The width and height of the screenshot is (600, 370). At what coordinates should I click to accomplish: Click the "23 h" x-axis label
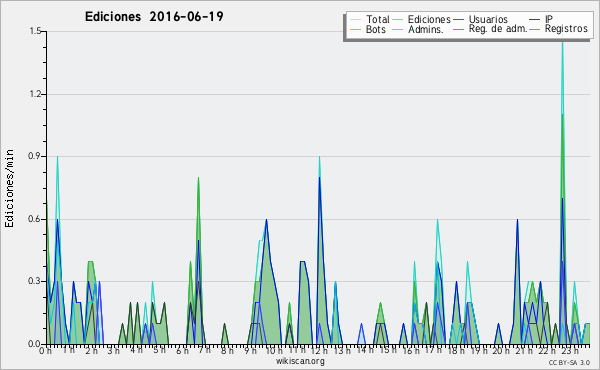(x=569, y=350)
